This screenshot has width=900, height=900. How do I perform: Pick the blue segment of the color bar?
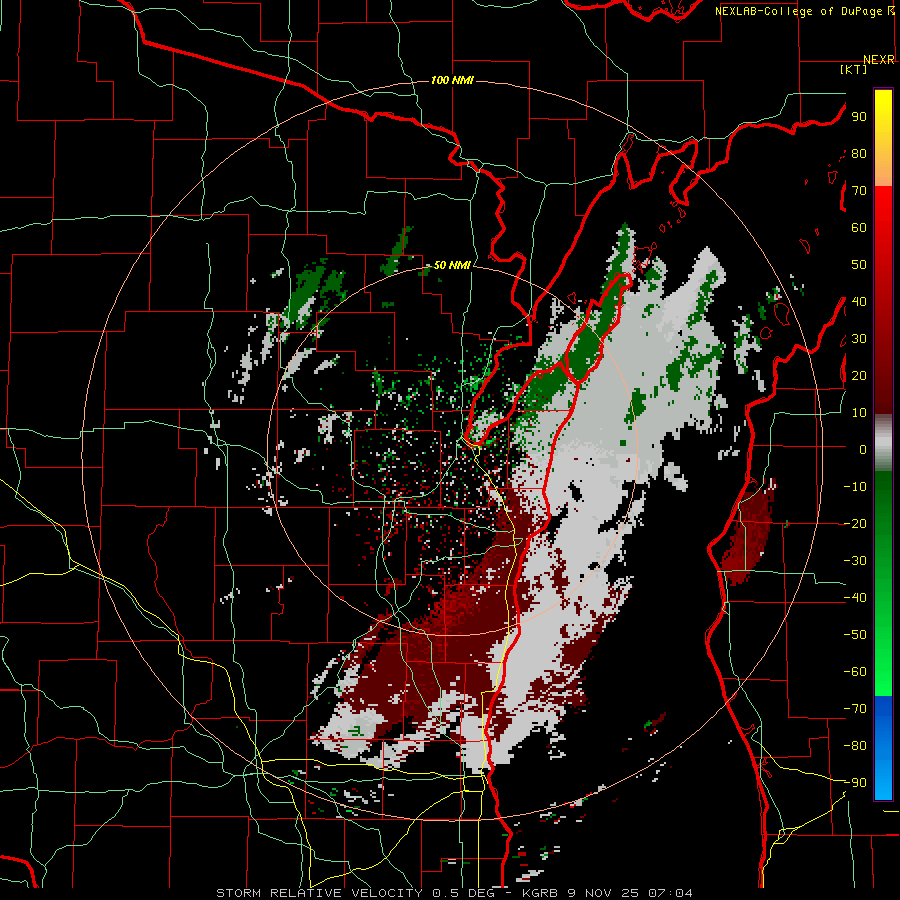883,748
